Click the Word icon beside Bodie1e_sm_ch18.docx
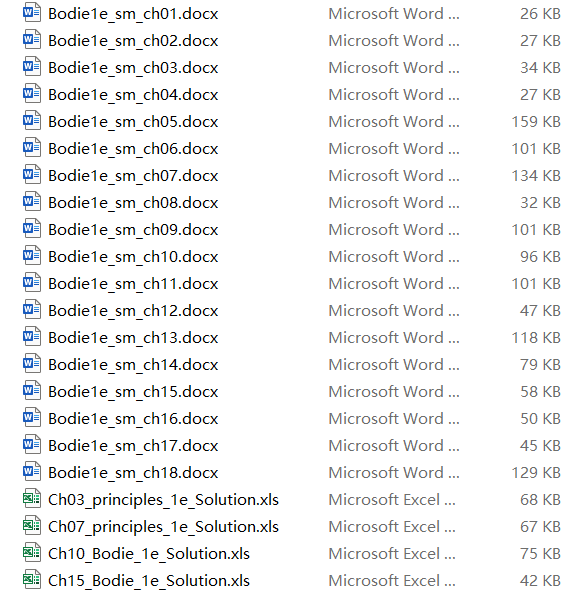Viewport: 578px width, 600px height. 32,471
